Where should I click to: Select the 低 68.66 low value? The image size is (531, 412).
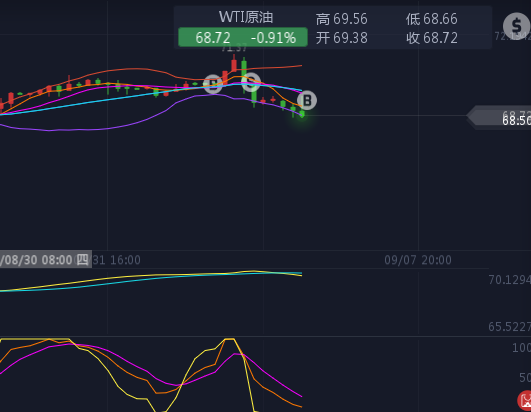(x=432, y=19)
